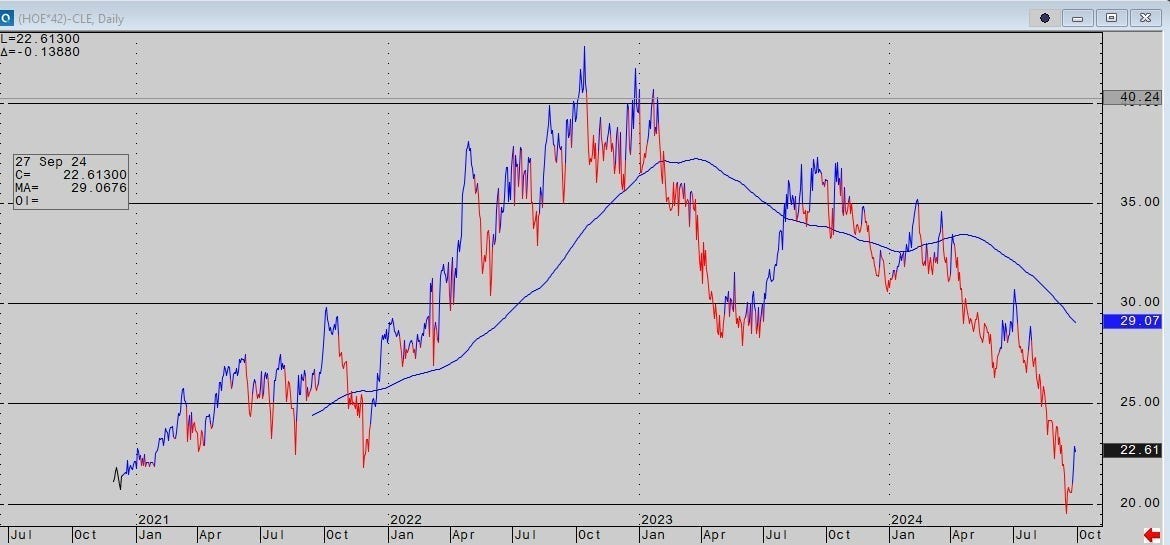Click the 27 Sep 24 date in data box
The height and width of the screenshot is (545, 1170).
click(x=51, y=162)
